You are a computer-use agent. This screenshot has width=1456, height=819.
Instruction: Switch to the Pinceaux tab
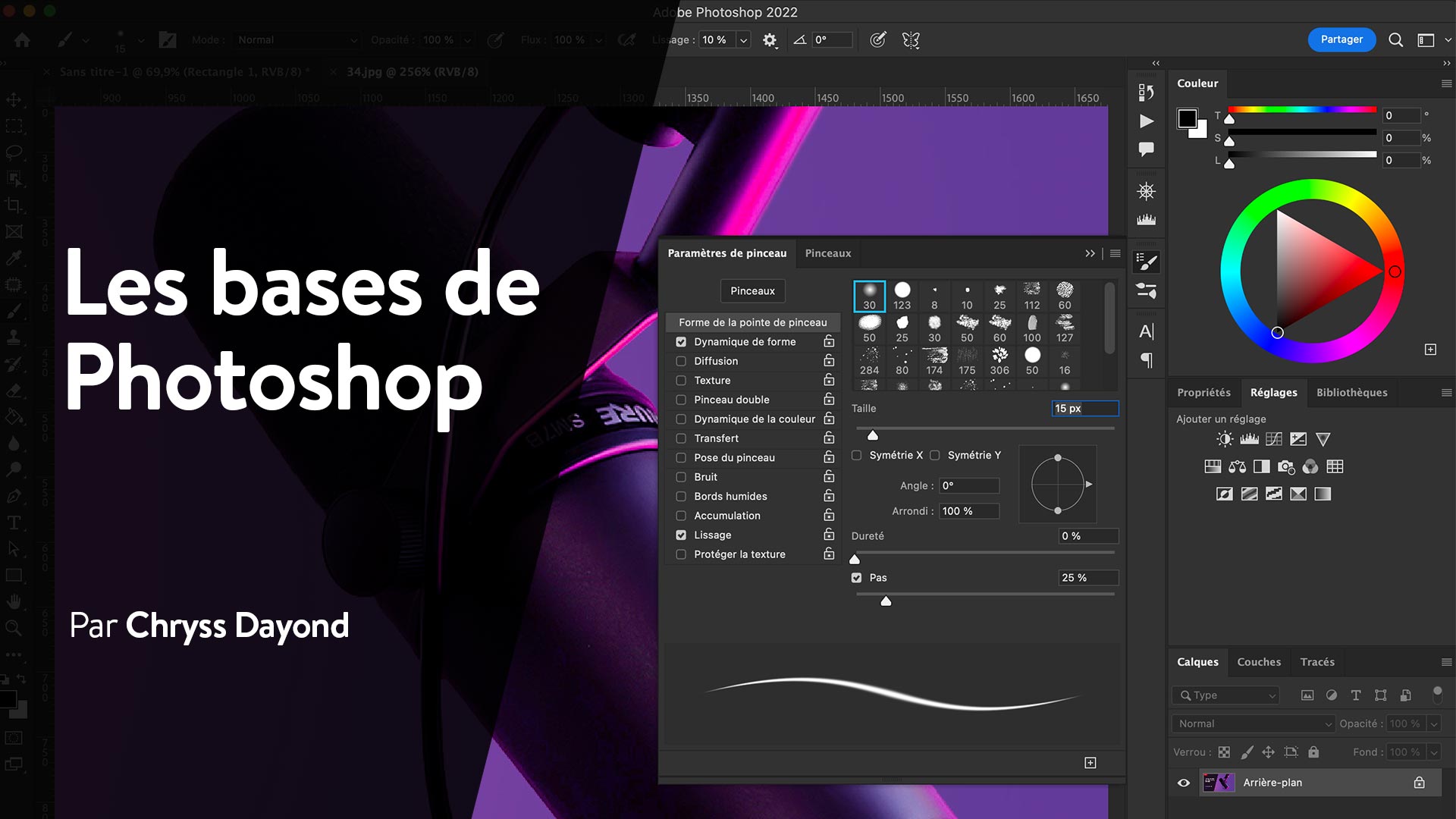click(828, 253)
